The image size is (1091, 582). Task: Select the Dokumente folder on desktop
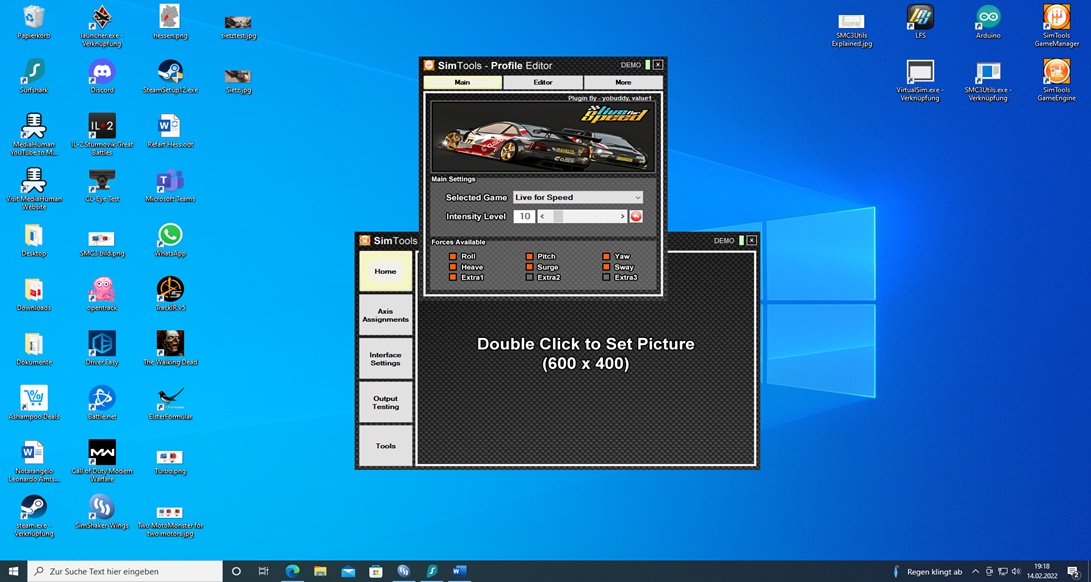pyautogui.click(x=34, y=348)
